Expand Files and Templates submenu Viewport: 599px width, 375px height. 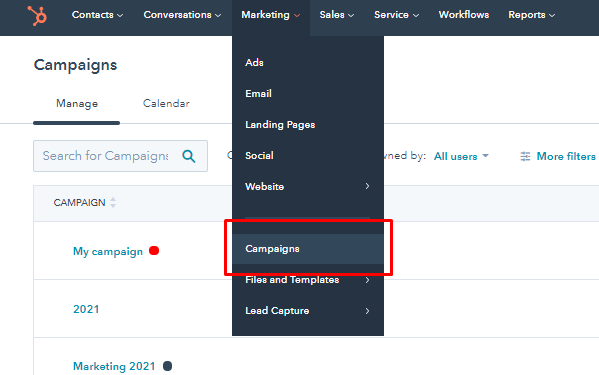[x=308, y=280]
